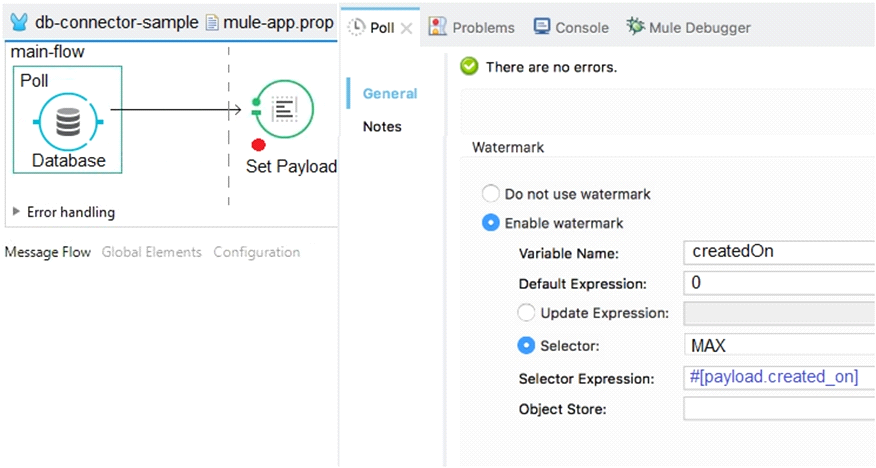876x468 pixels.
Task: Expand the Error handling section
Action: coord(16,212)
